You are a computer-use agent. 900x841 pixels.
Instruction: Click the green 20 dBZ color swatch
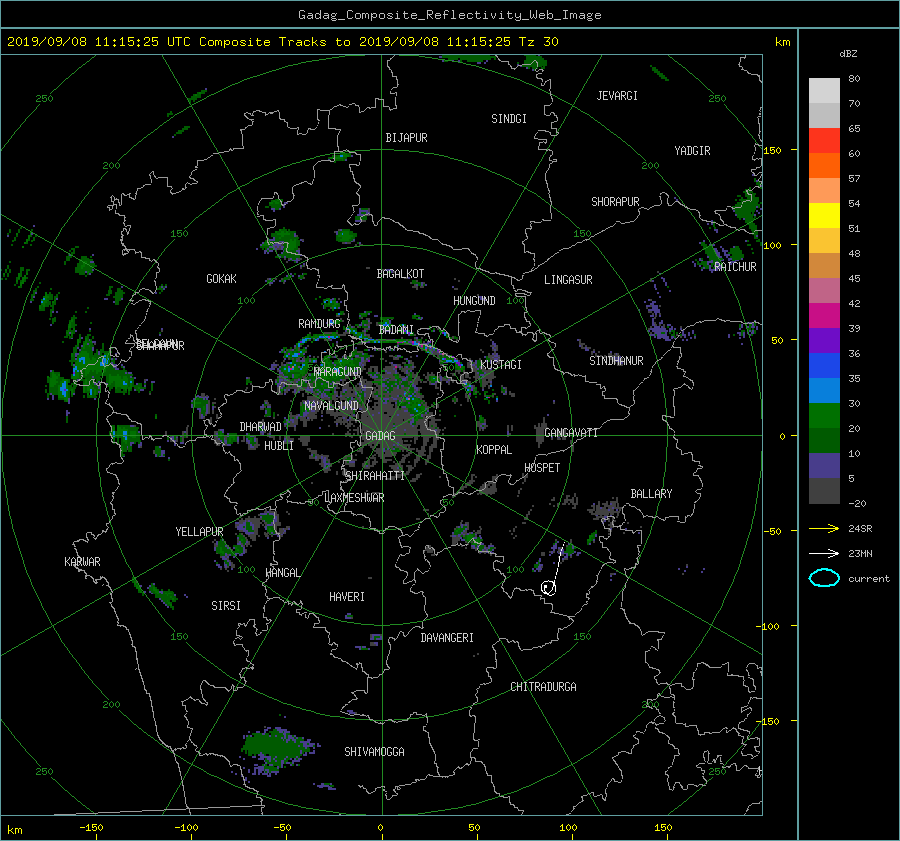point(824,416)
